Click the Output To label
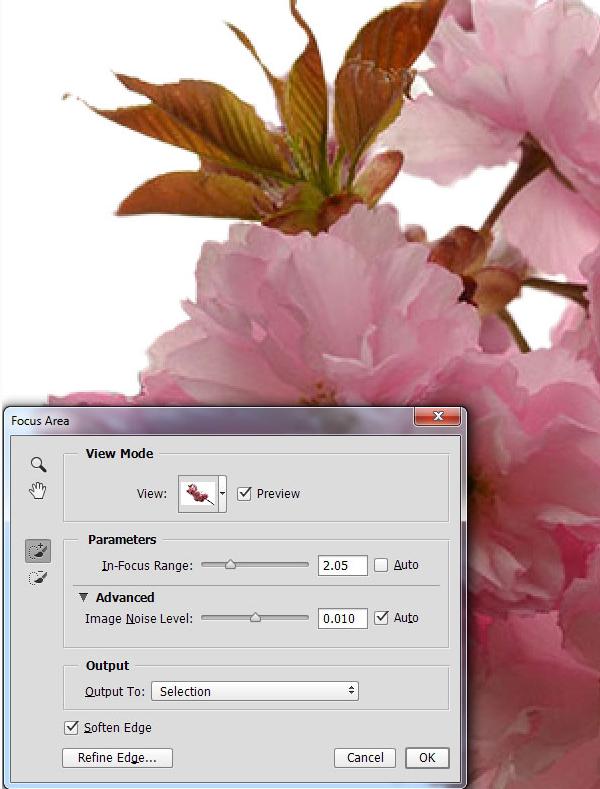Image resolution: width=600 pixels, height=789 pixels. click(x=115, y=691)
